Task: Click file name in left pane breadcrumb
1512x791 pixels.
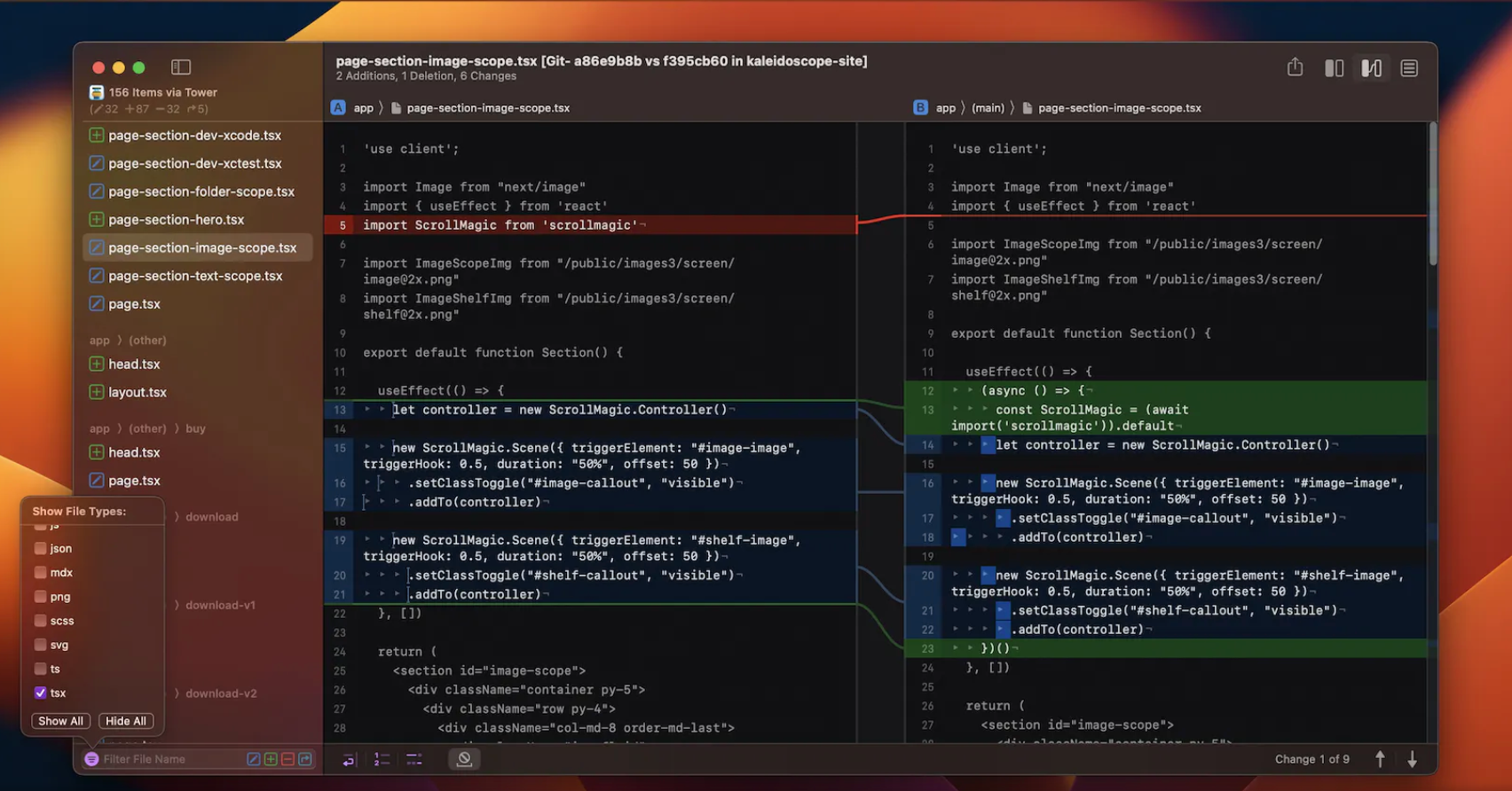Action: pos(488,108)
